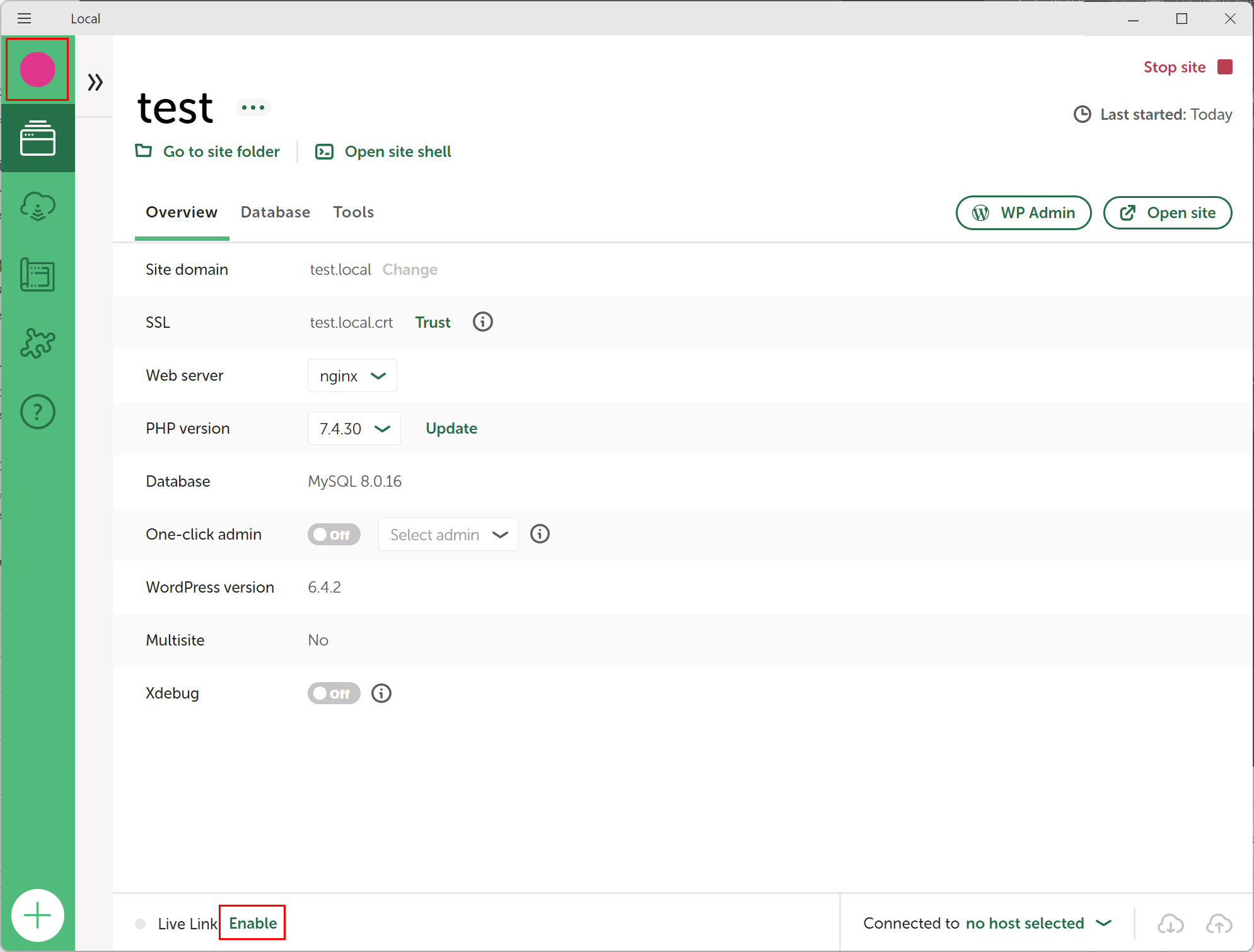Toggle One-click admin switch
Image resolution: width=1254 pixels, height=952 pixels.
(x=334, y=534)
